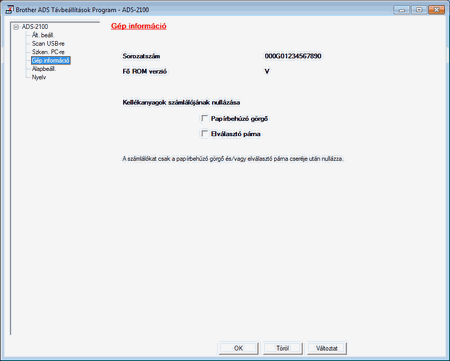Screen dimensions: 450x361
Task: Open the Ált. beáll. settings page
Action: [43, 35]
